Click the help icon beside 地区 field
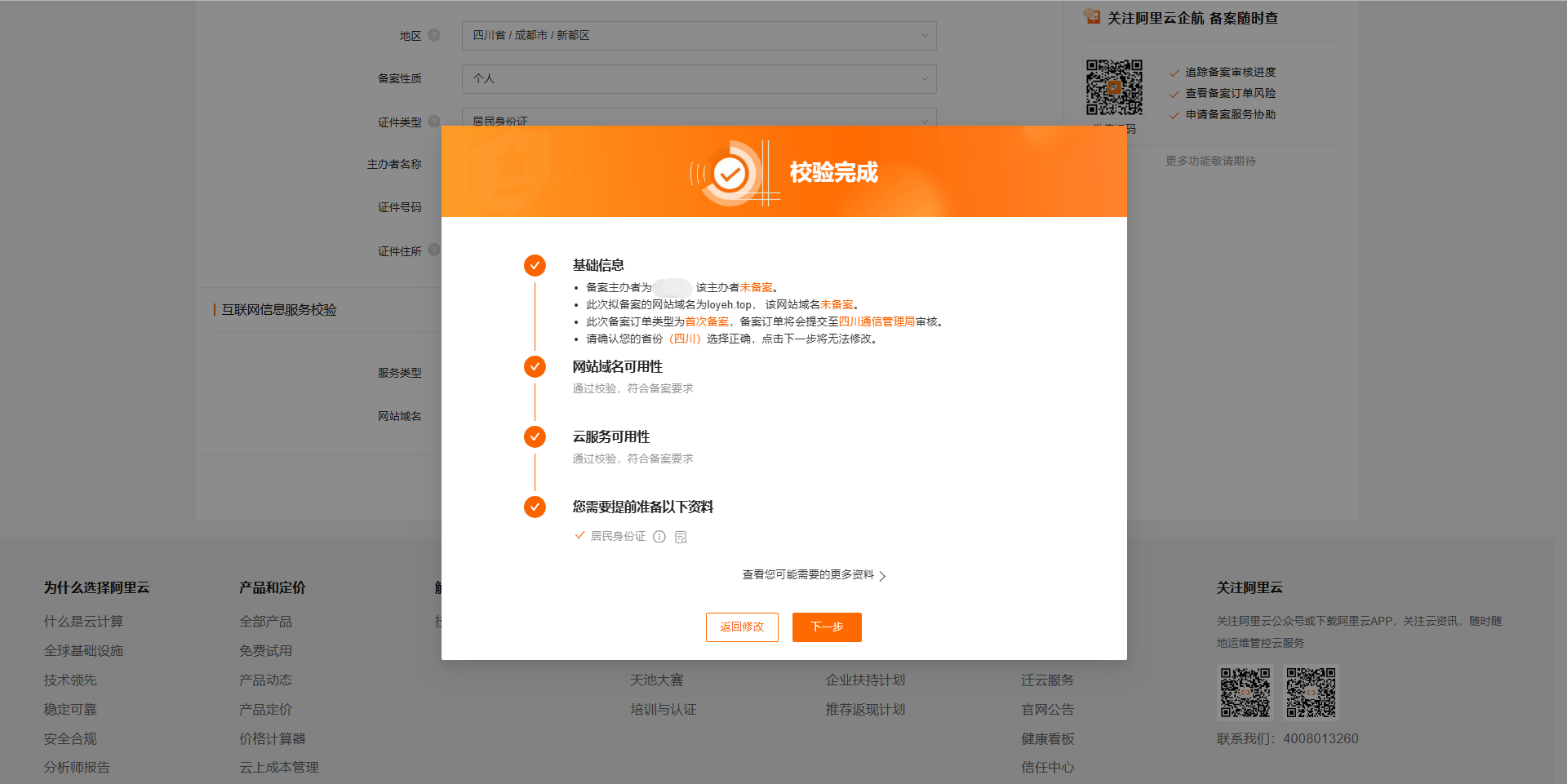This screenshot has width=1567, height=784. pos(433,35)
